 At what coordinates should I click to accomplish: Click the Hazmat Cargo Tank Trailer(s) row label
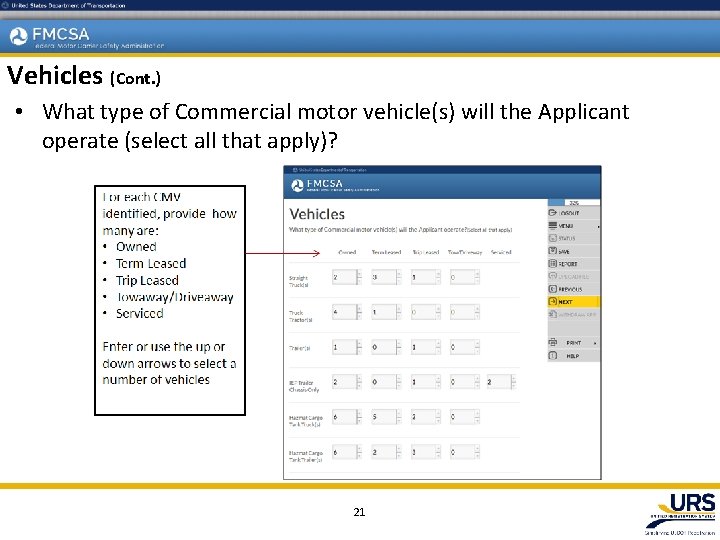[x=305, y=456]
